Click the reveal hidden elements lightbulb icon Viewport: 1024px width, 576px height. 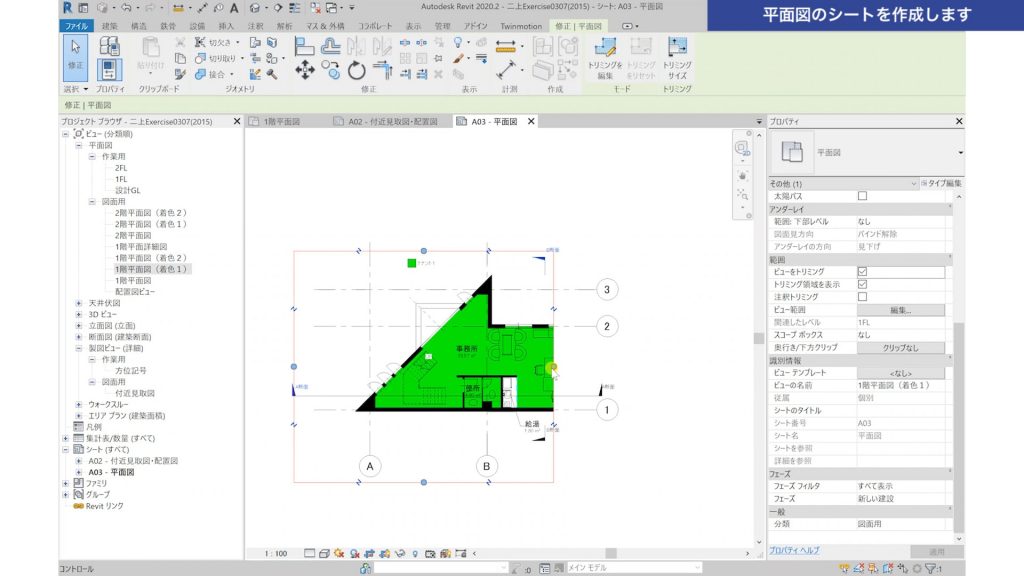415,549
